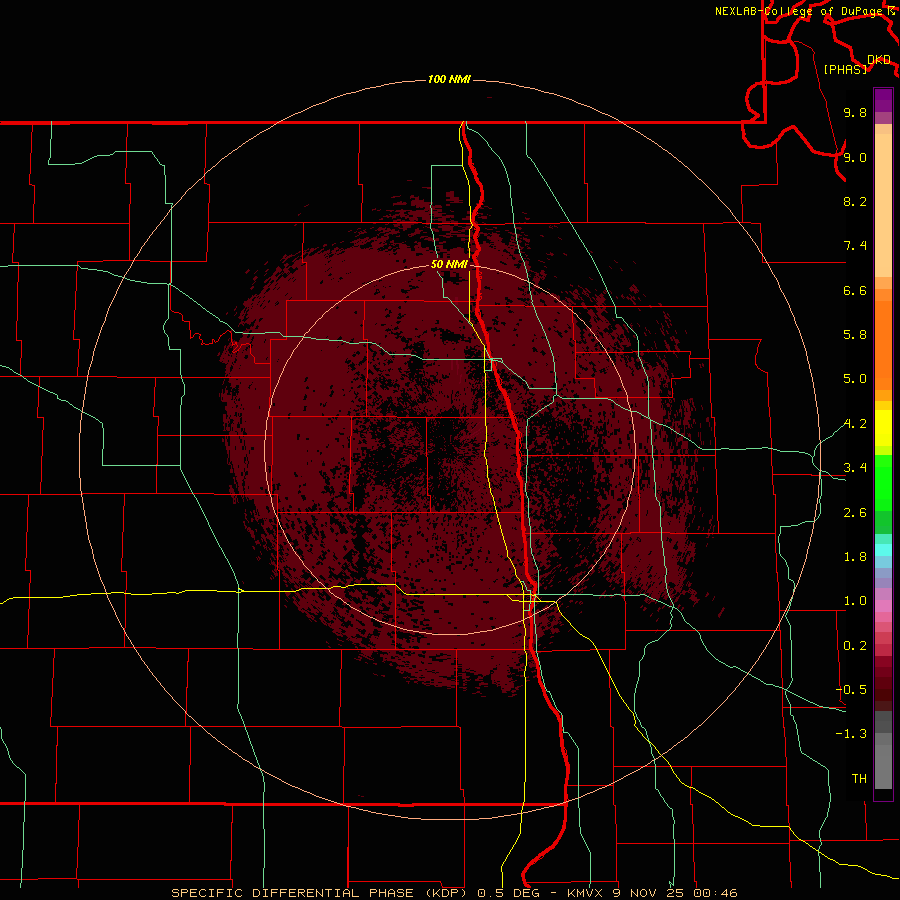Click the KDP 0.5 DEG KMVX caption text
The width and height of the screenshot is (900, 900).
[x=454, y=893]
